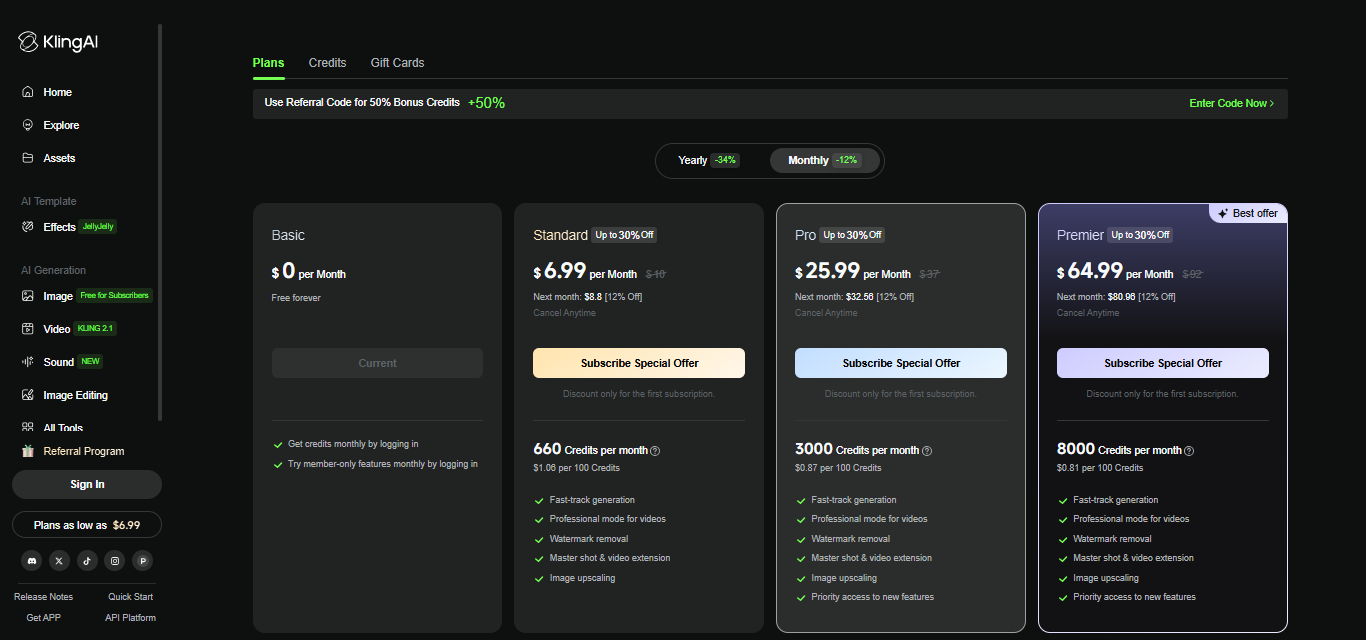Open the Image Editing tool

pyautogui.click(x=75, y=394)
